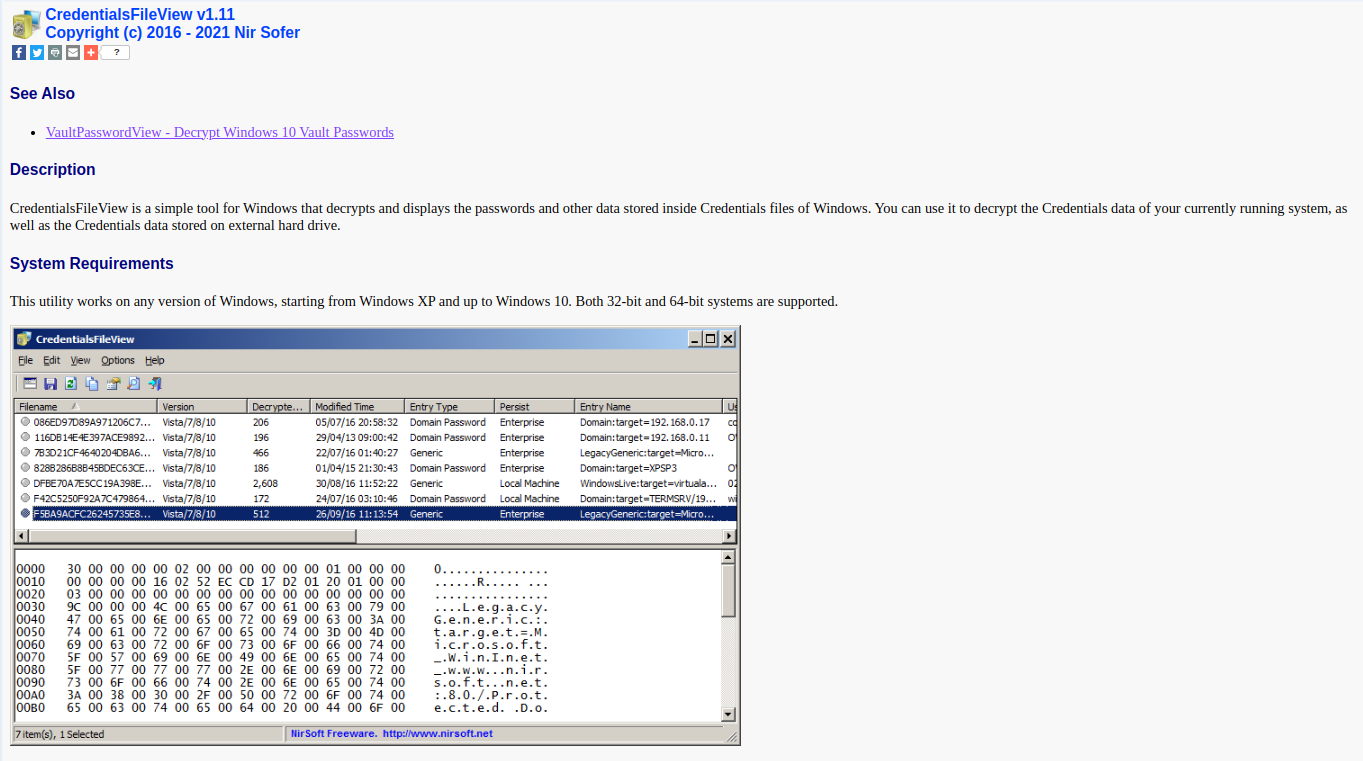
Task: Click the entry name Domain:target=192.168.0.17
Action: (x=644, y=422)
